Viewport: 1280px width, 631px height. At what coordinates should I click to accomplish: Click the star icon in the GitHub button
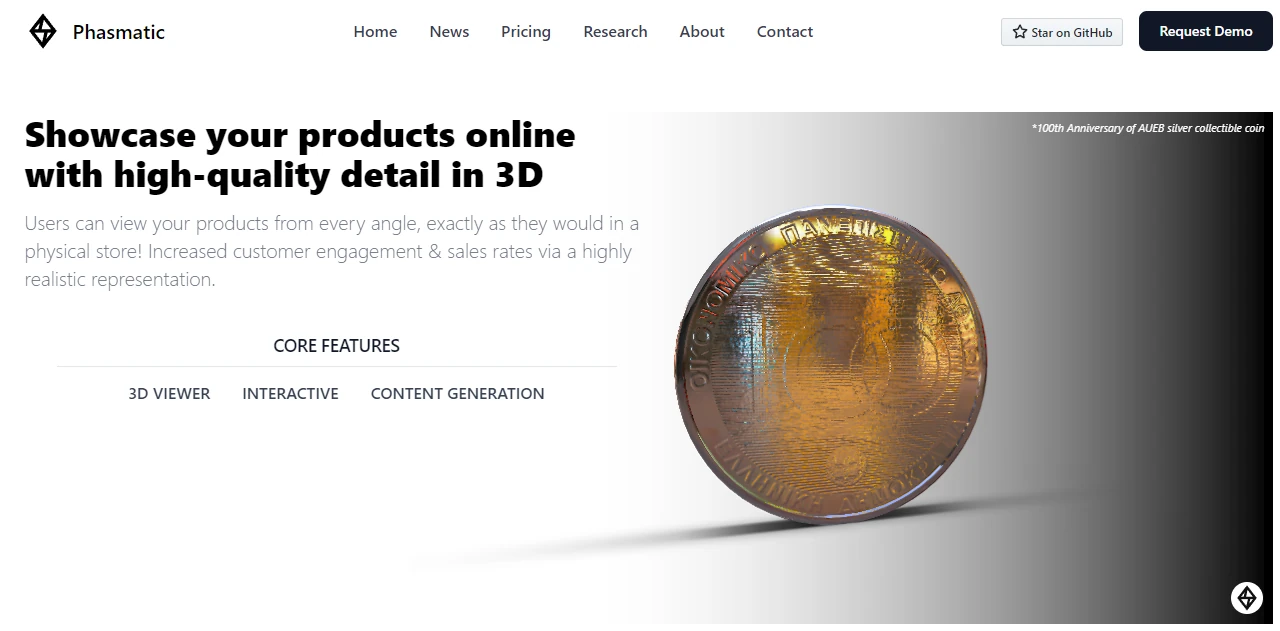point(1019,32)
